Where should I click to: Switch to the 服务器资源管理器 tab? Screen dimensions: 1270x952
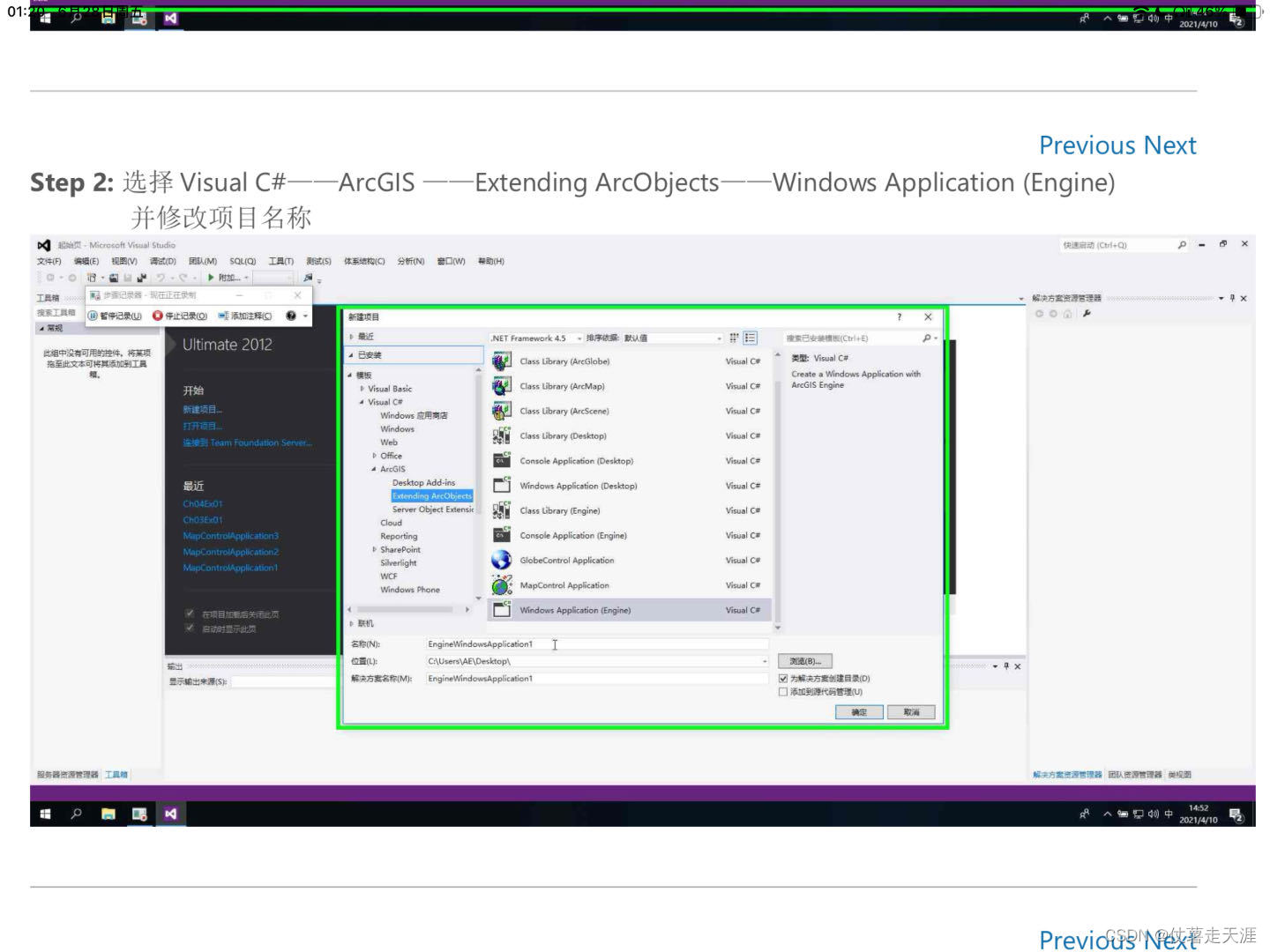click(x=68, y=775)
